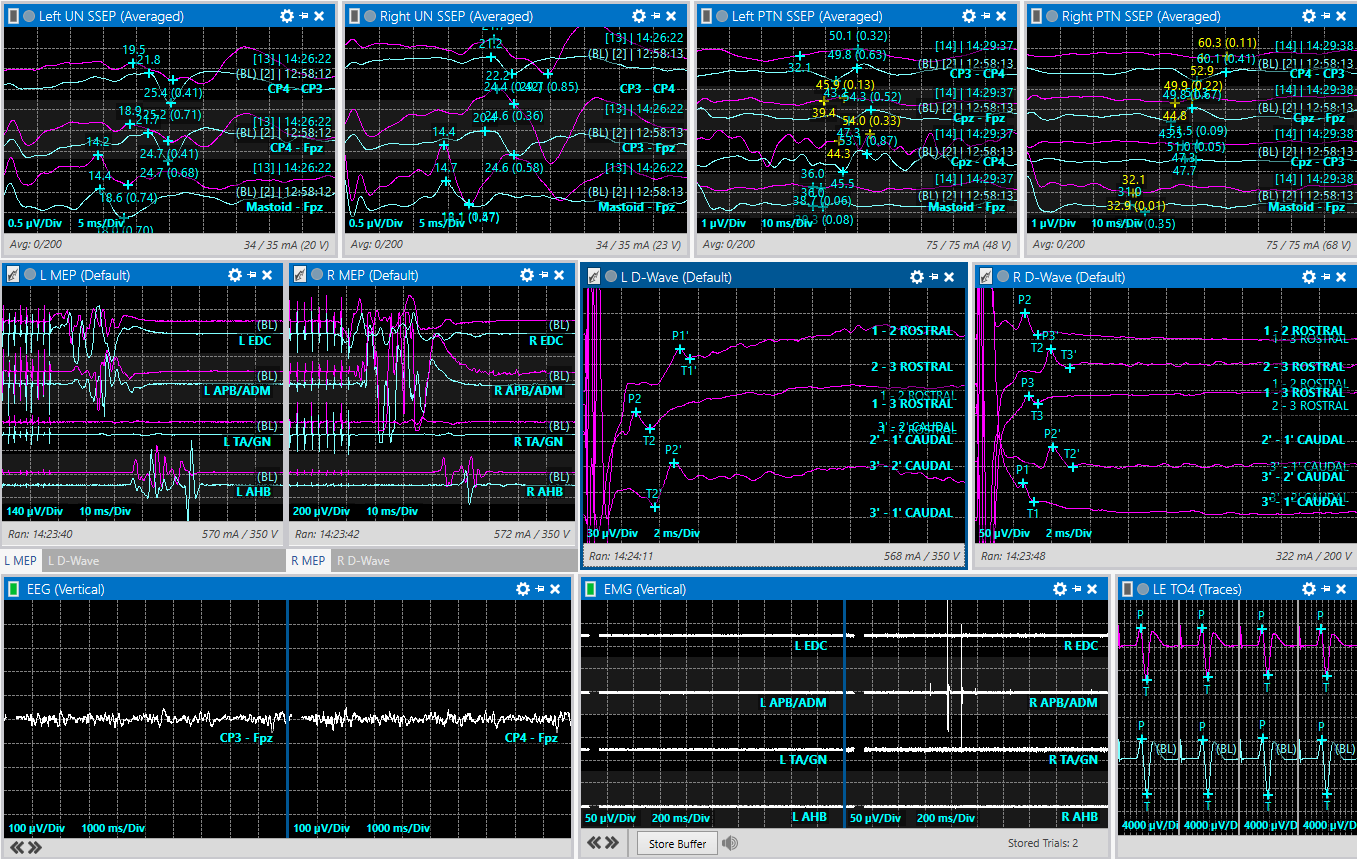Click the Stored Trials: 2 status text

click(1043, 843)
